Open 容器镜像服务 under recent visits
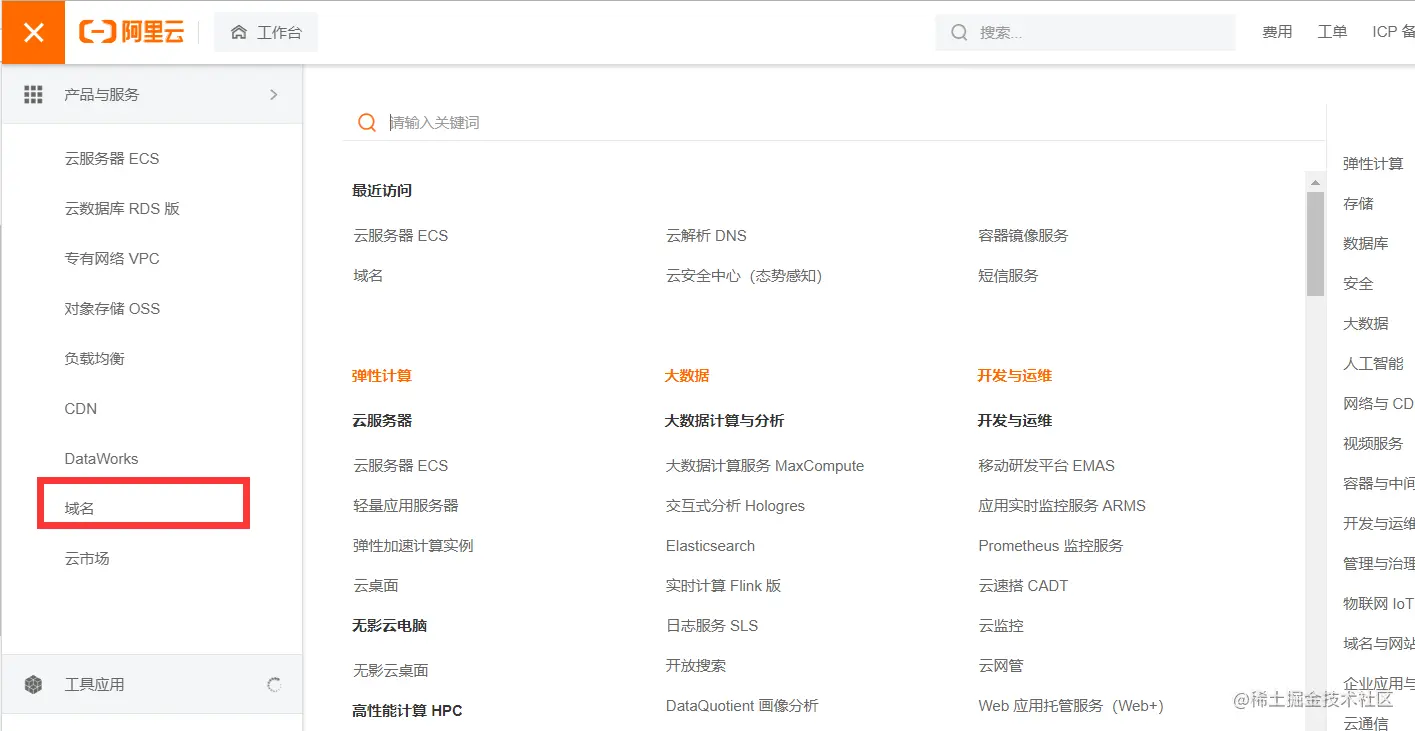Screen dimensions: 1415x731 click(1023, 235)
